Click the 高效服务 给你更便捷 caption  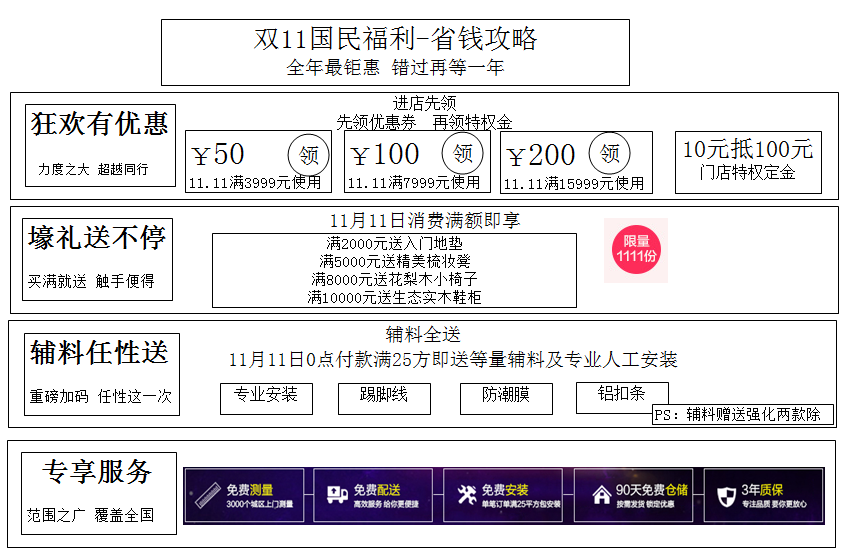386,504
